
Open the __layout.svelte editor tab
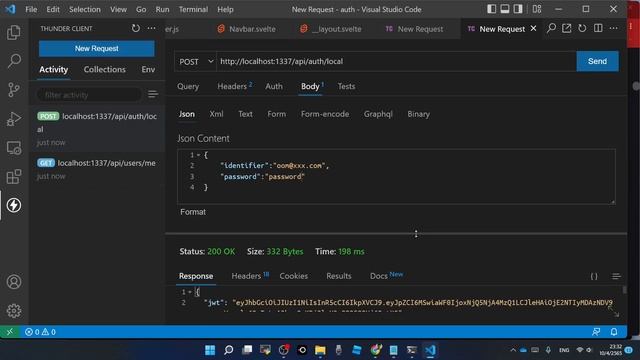pyautogui.click(x=331, y=29)
